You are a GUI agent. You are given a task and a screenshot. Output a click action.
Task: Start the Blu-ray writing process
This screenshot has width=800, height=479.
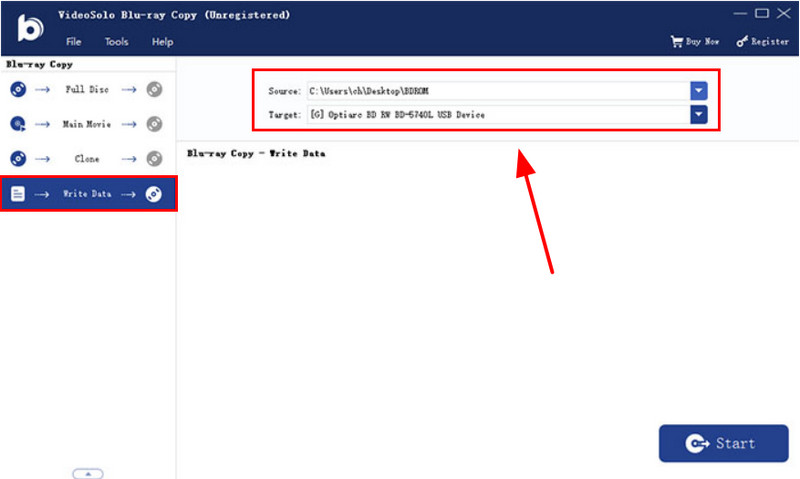click(723, 443)
